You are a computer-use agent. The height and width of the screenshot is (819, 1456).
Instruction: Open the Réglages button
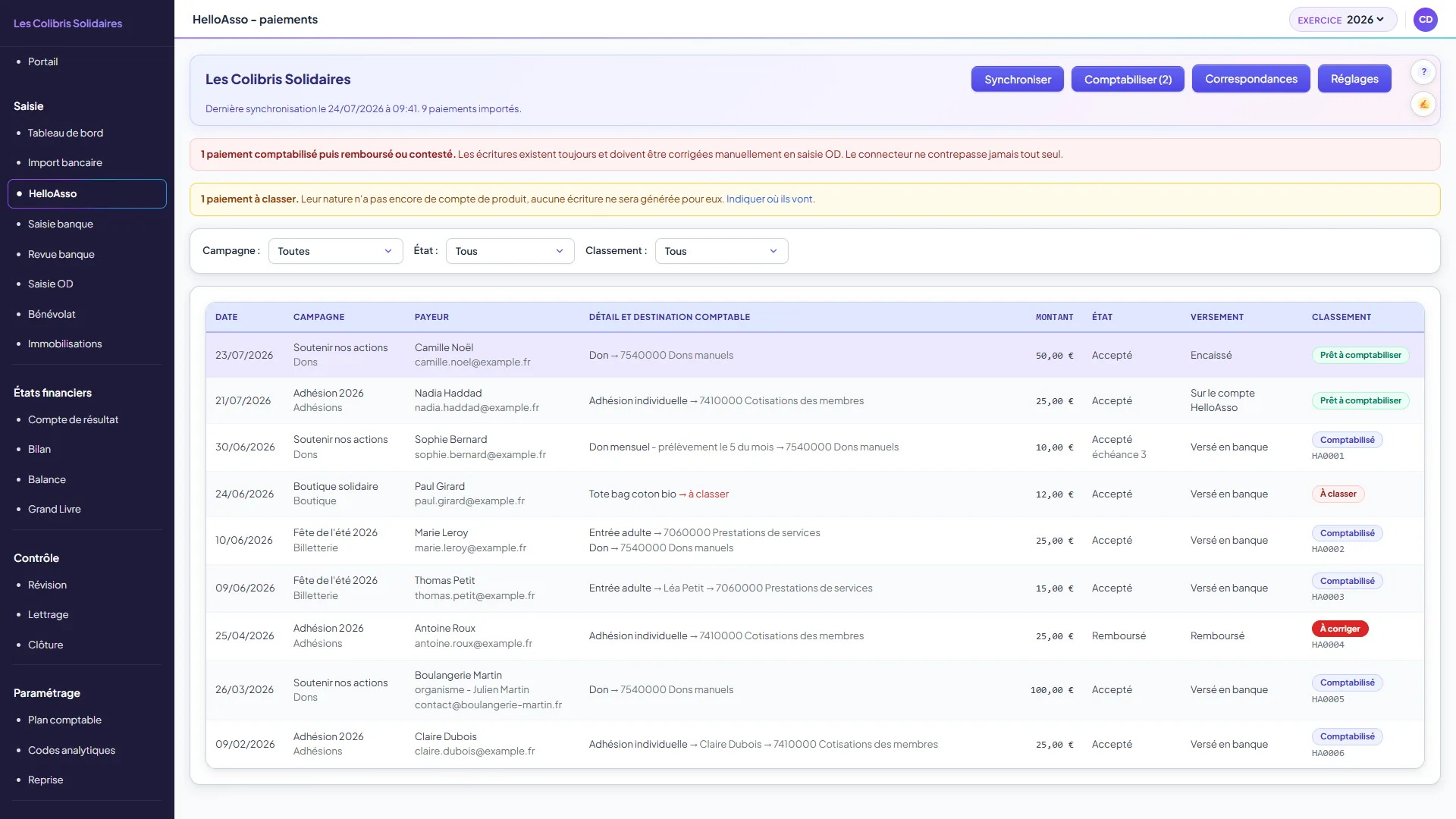tap(1354, 79)
